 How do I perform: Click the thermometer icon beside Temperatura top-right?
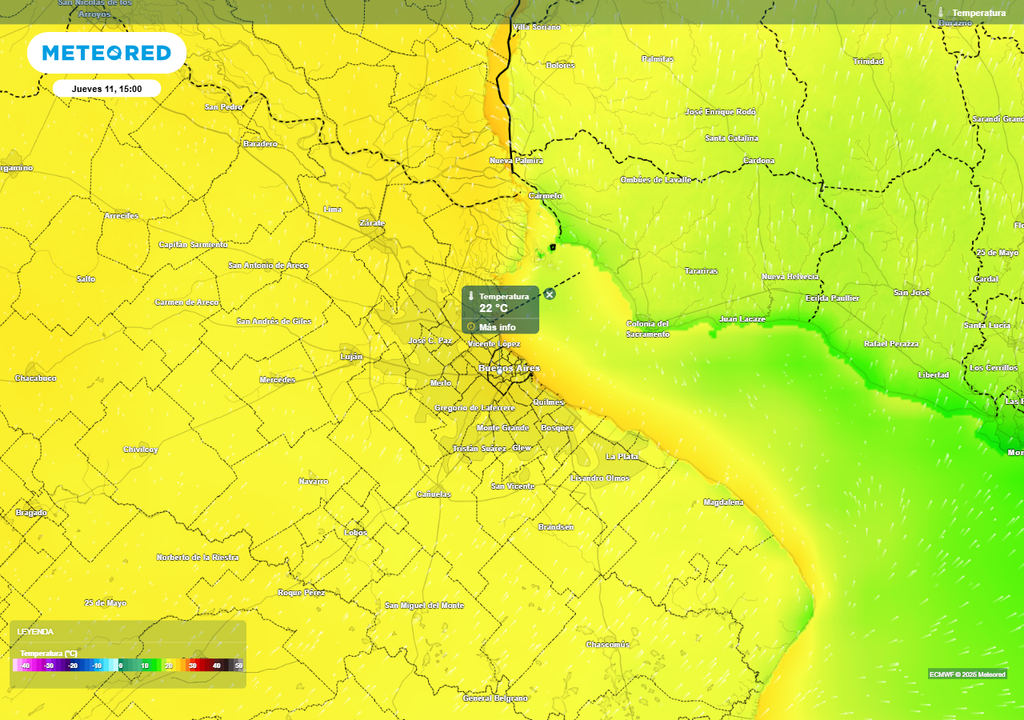[x=942, y=12]
